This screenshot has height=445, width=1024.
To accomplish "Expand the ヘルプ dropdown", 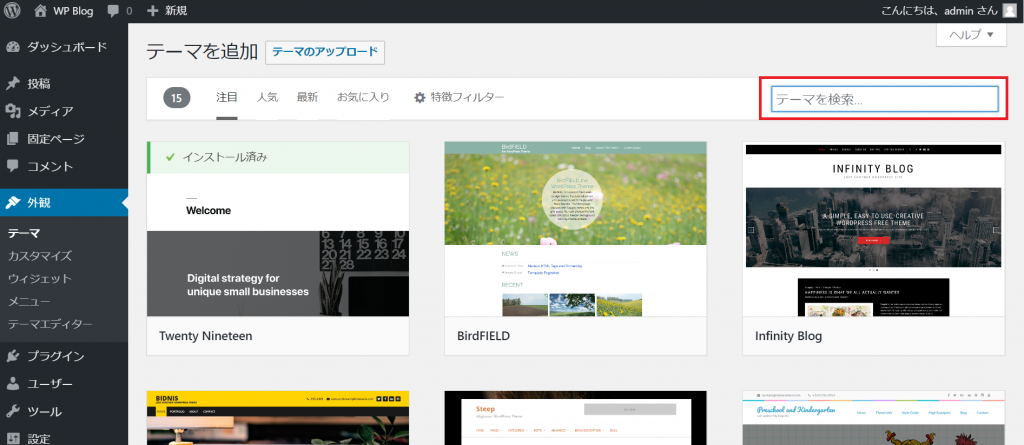I will (x=970, y=35).
